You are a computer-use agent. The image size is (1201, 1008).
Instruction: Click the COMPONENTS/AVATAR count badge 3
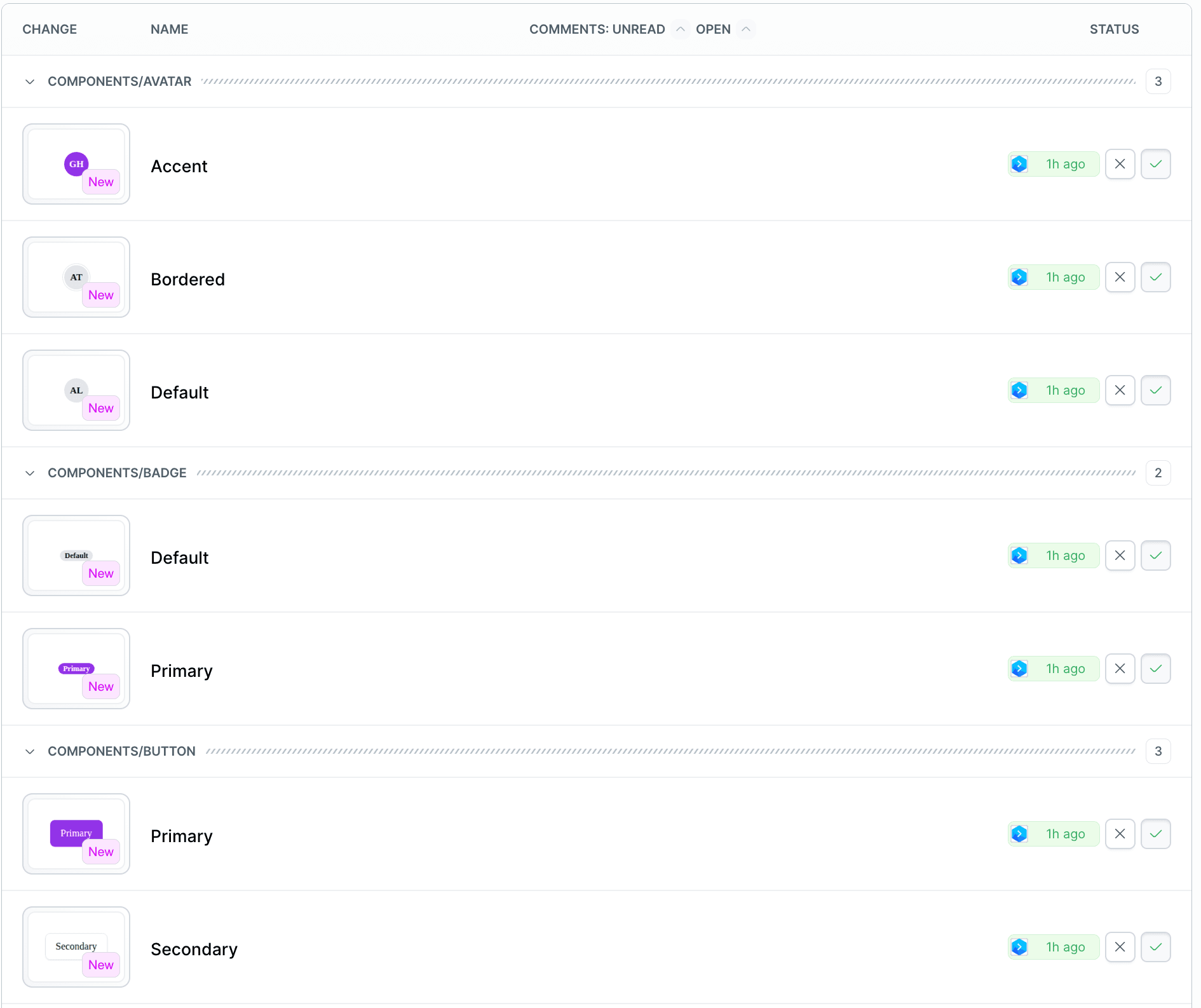click(x=1158, y=81)
